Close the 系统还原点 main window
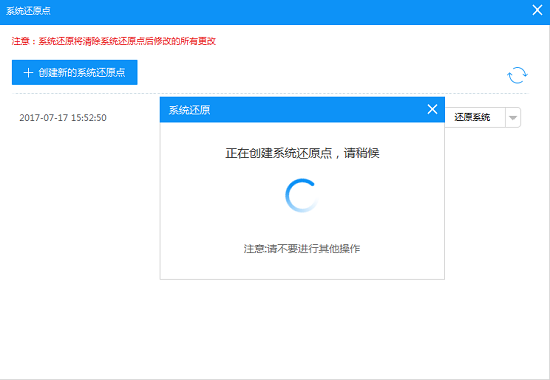 (x=537, y=10)
